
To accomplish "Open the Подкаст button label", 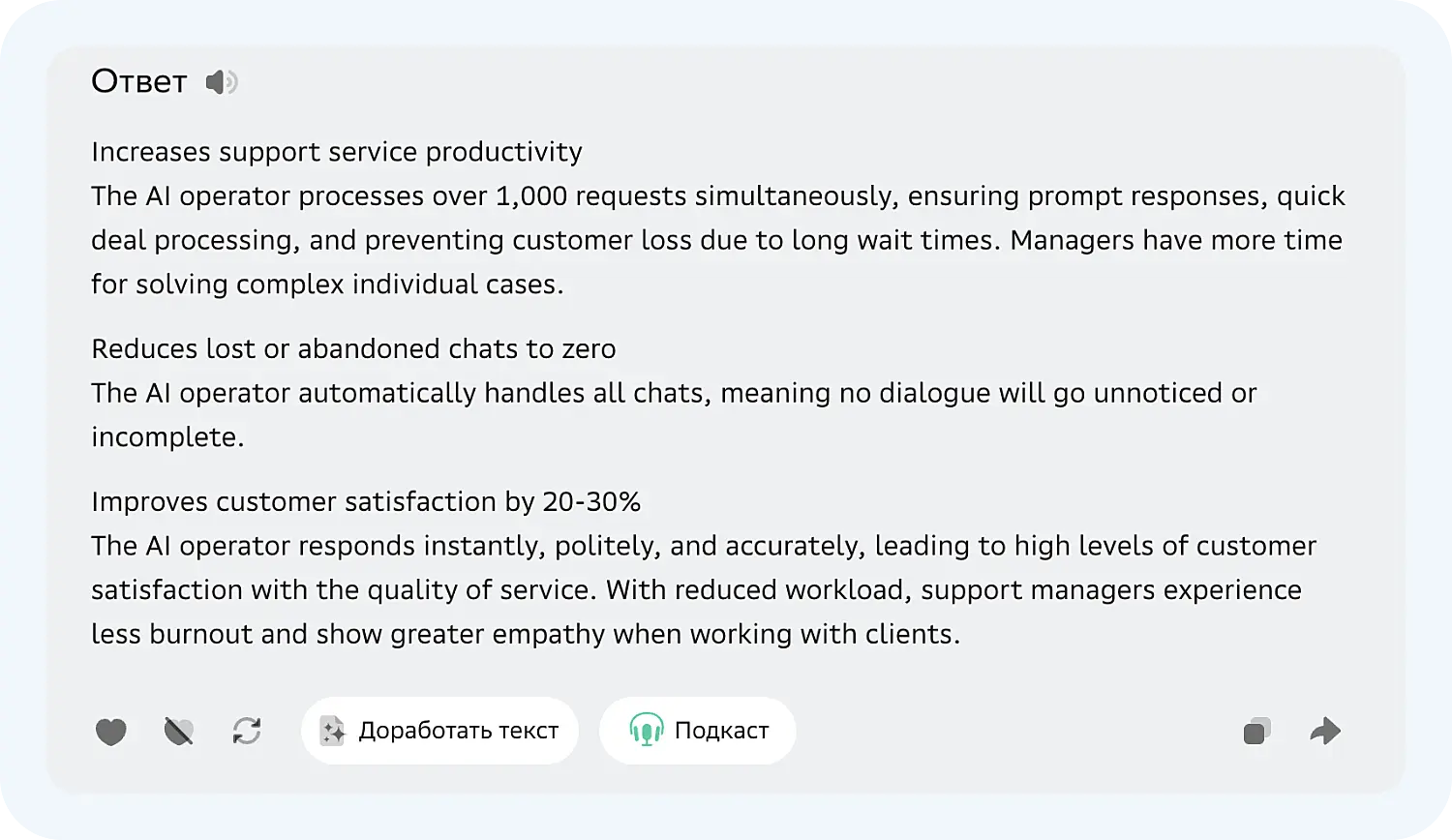I will click(x=721, y=731).
